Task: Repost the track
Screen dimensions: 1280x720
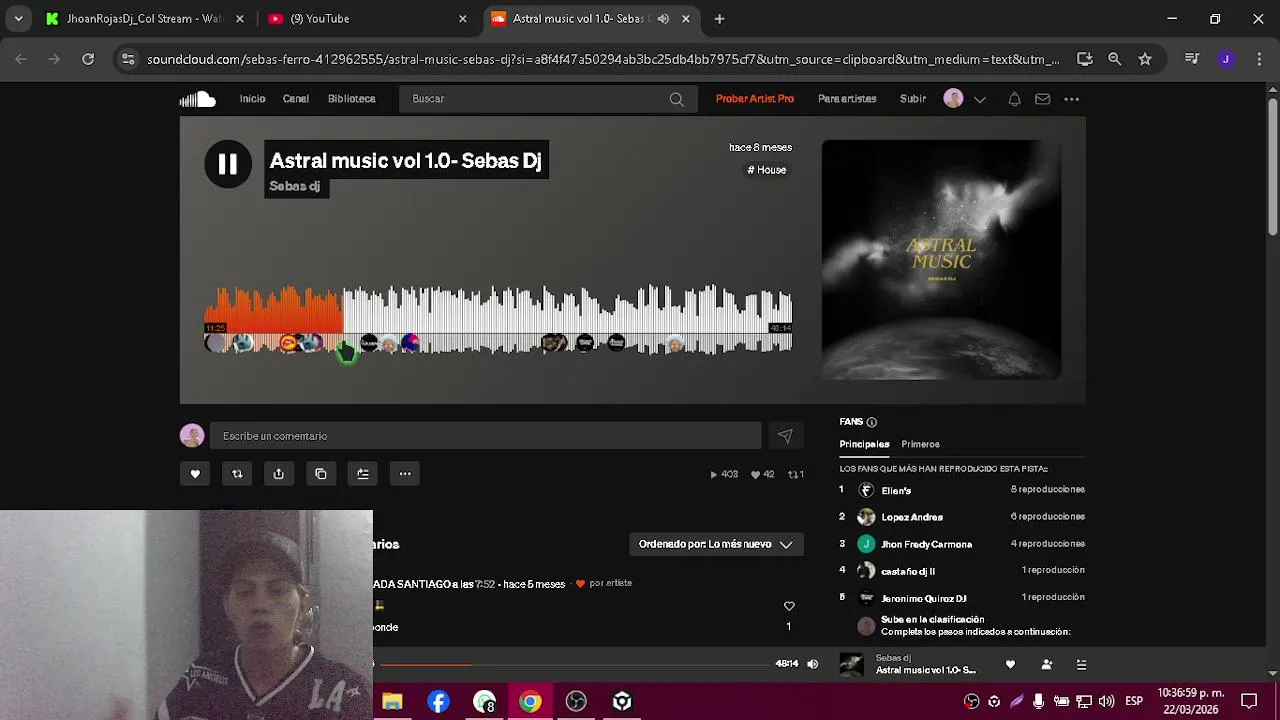Action: coord(237,474)
